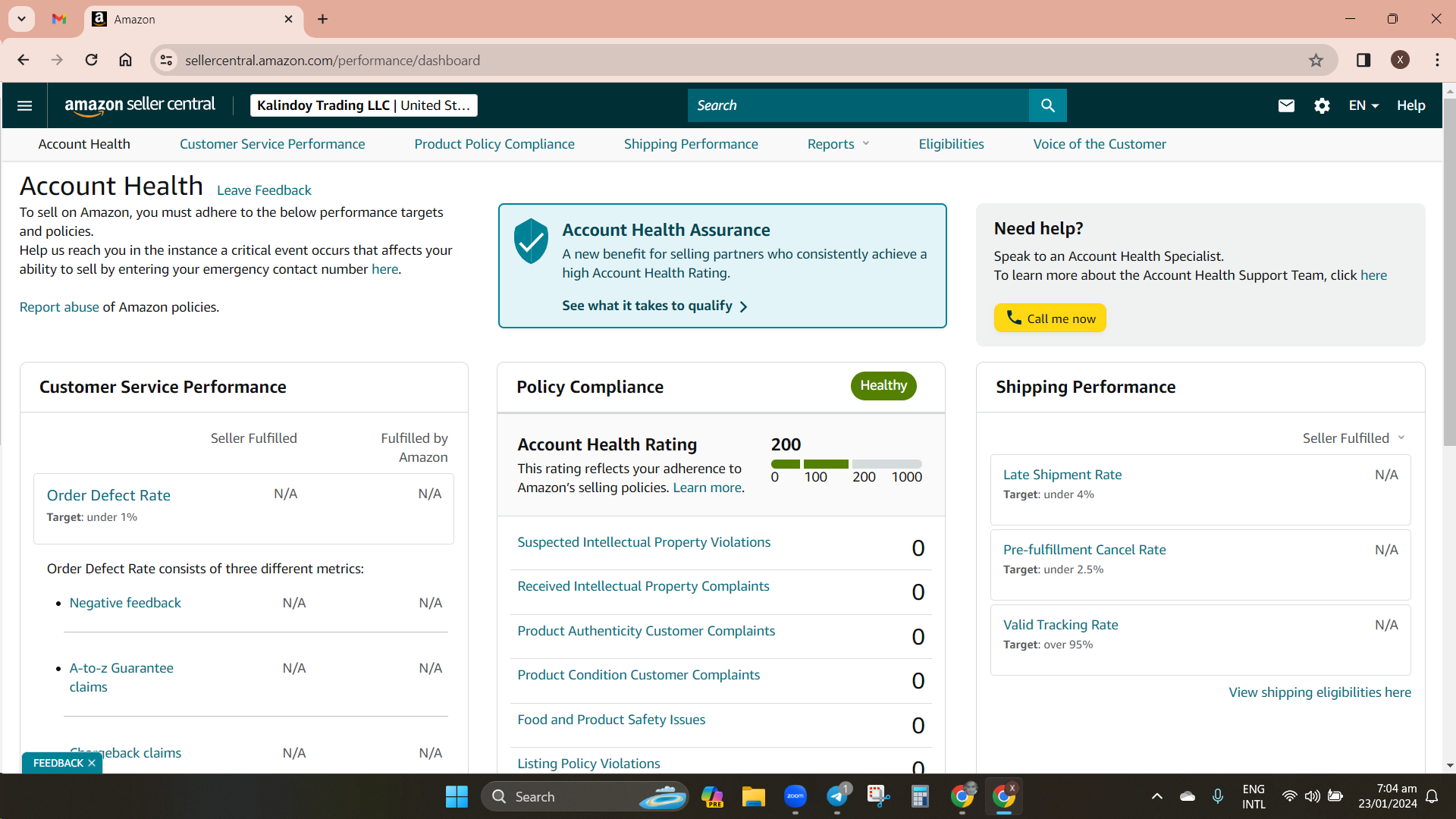1456x819 pixels.
Task: Click the Call me now button
Action: click(1050, 318)
